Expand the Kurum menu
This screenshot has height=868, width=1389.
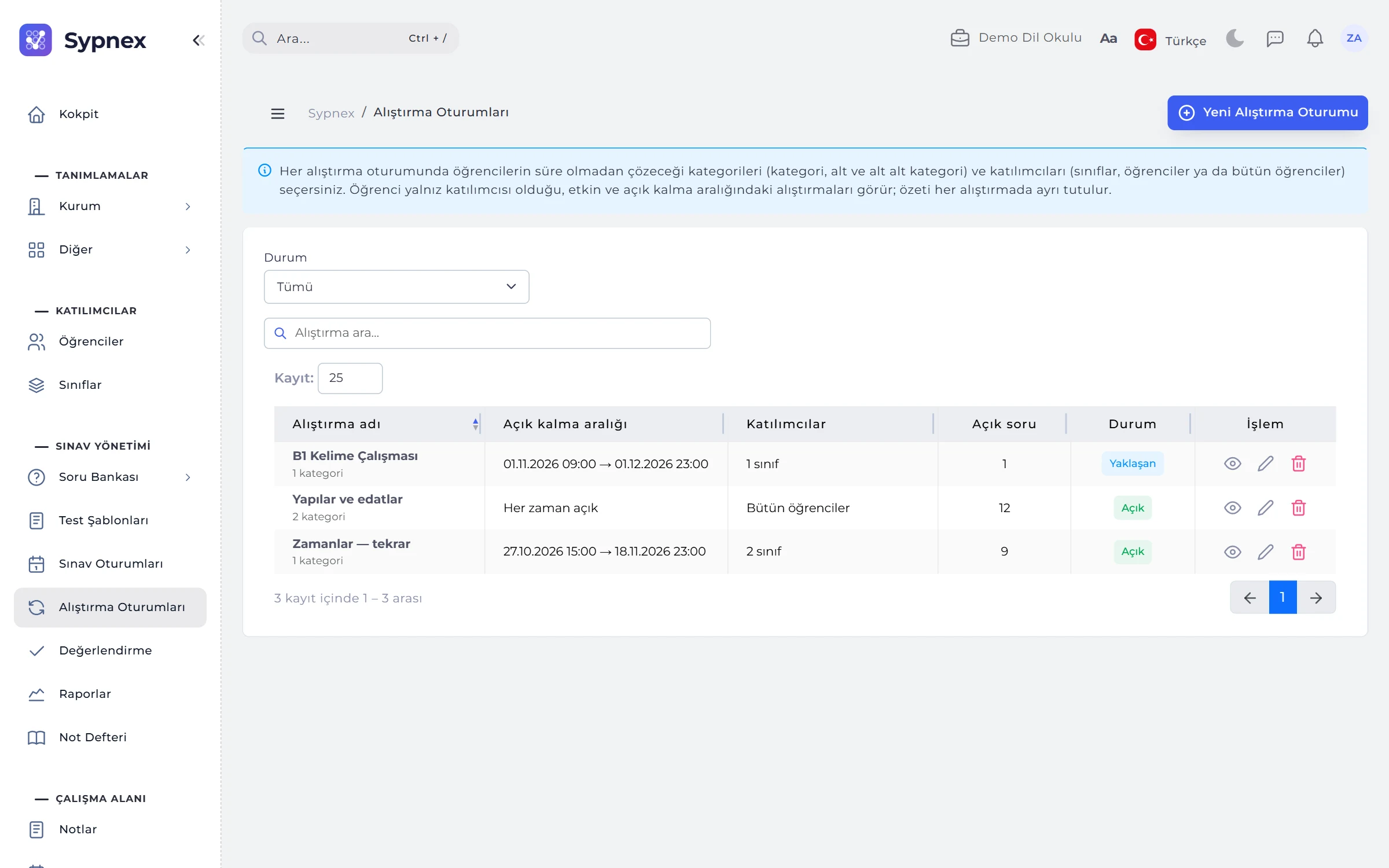coord(110,207)
